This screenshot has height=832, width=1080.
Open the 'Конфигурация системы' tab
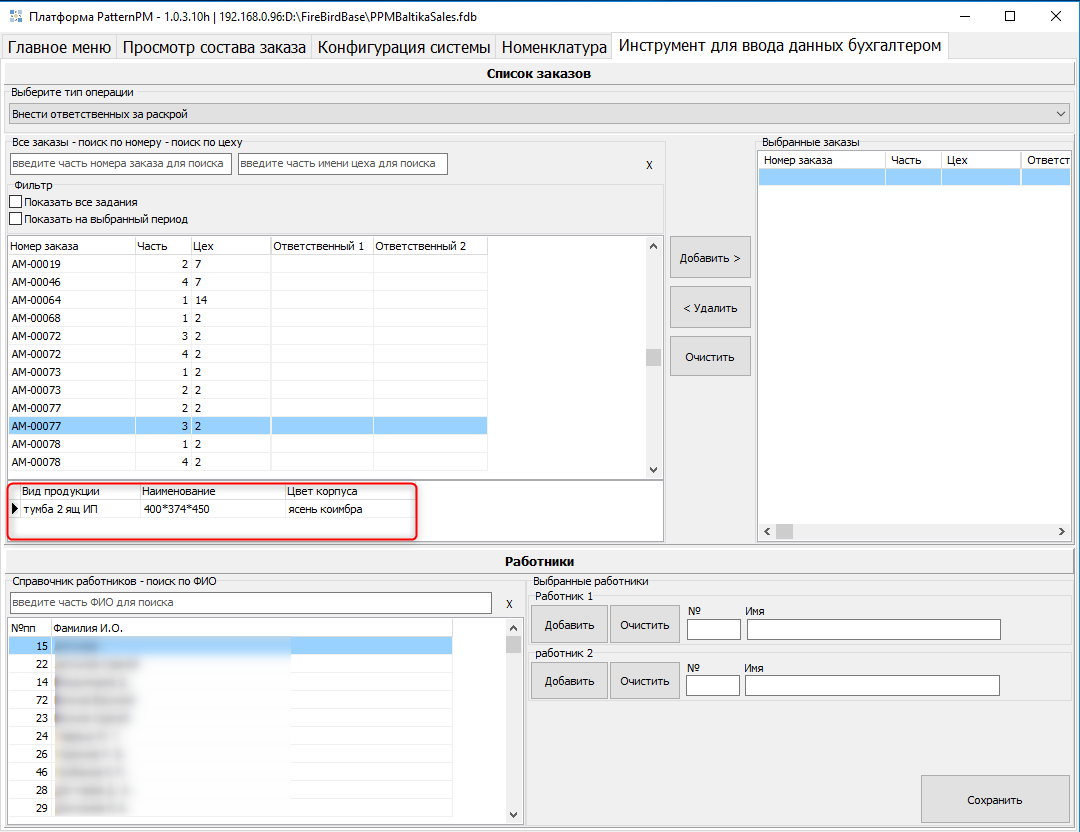point(404,47)
